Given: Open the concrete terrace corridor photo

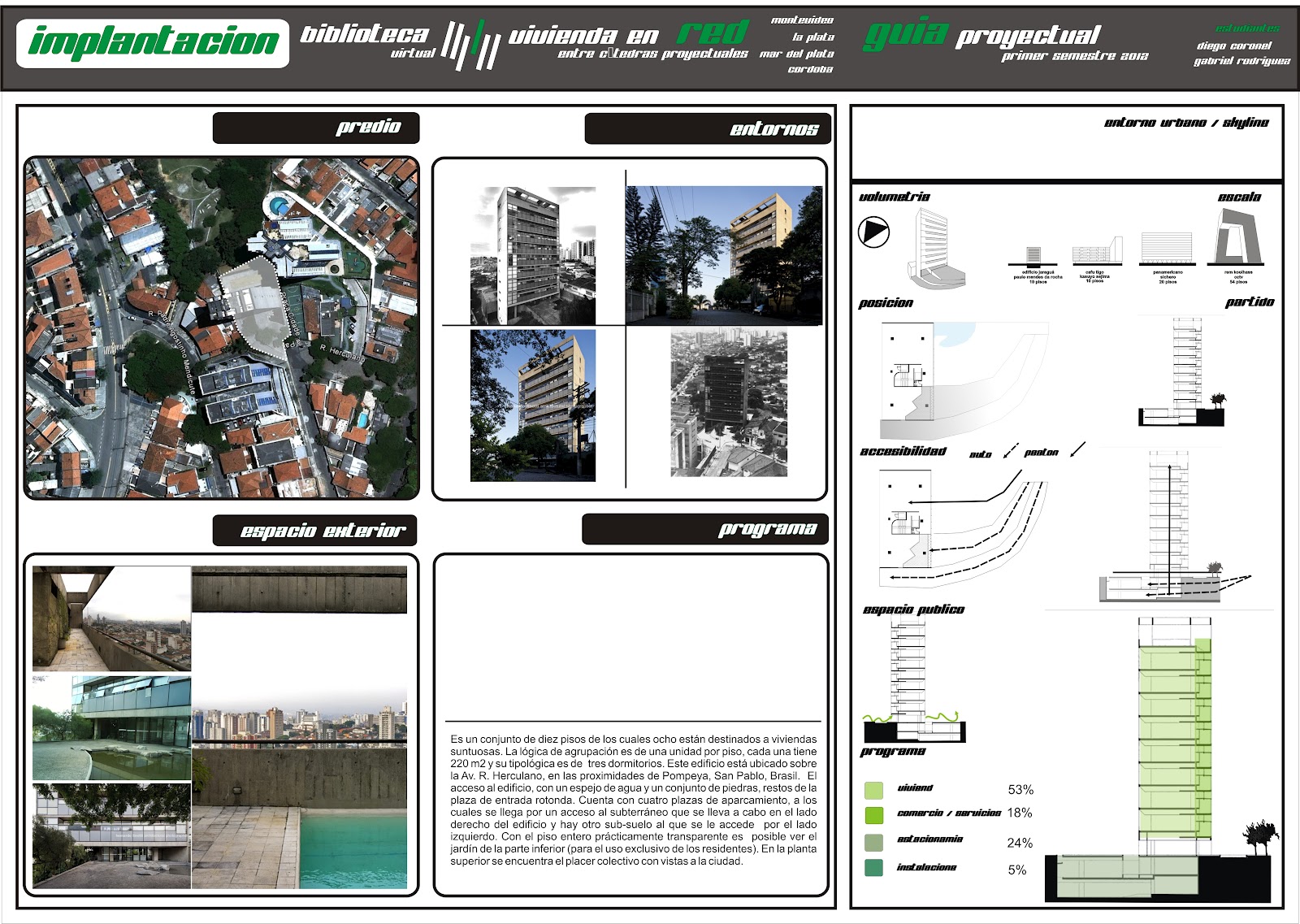Looking at the screenshot, I should pos(111,618).
